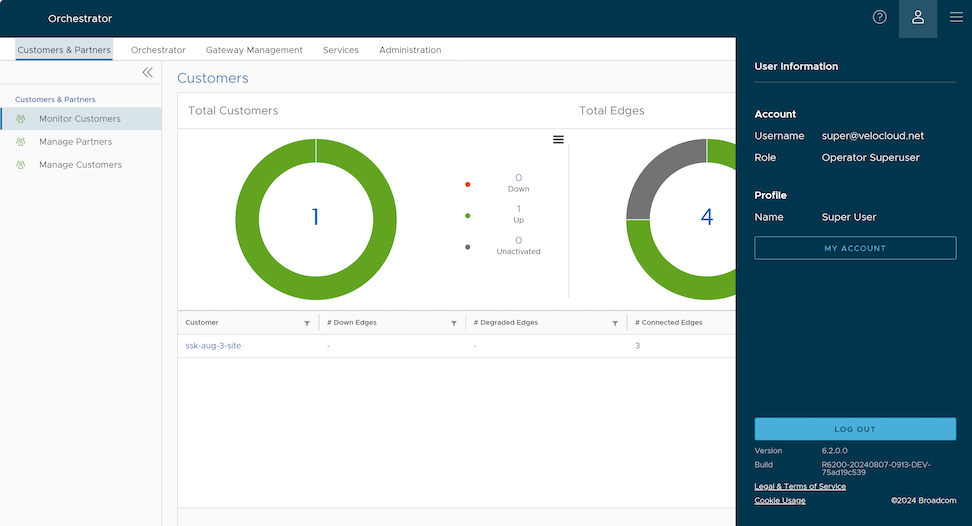This screenshot has width=972, height=526.
Task: Open Total Customers chart options menu
Action: coord(558,139)
